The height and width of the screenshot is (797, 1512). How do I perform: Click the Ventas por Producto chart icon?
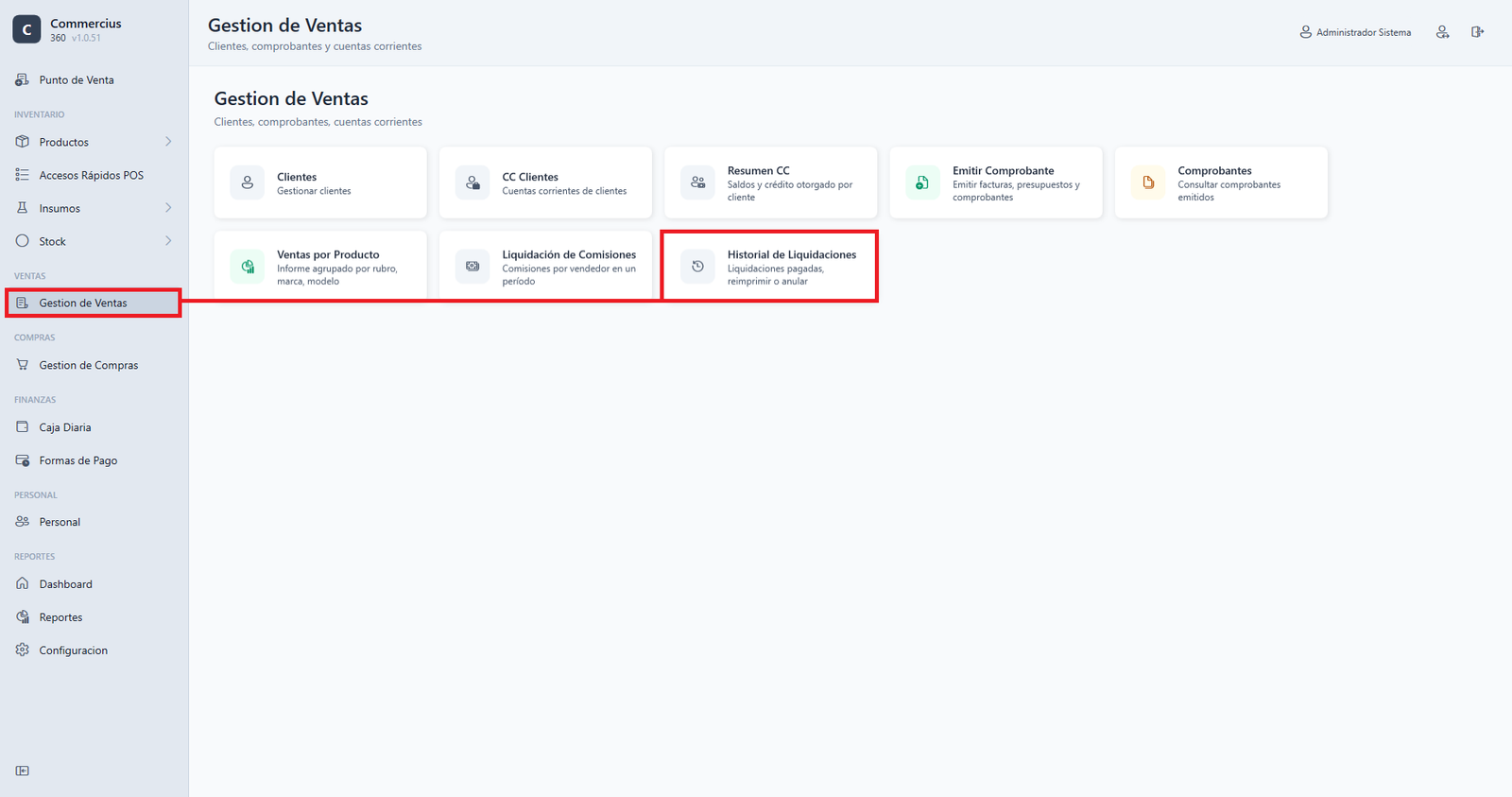[x=248, y=267]
